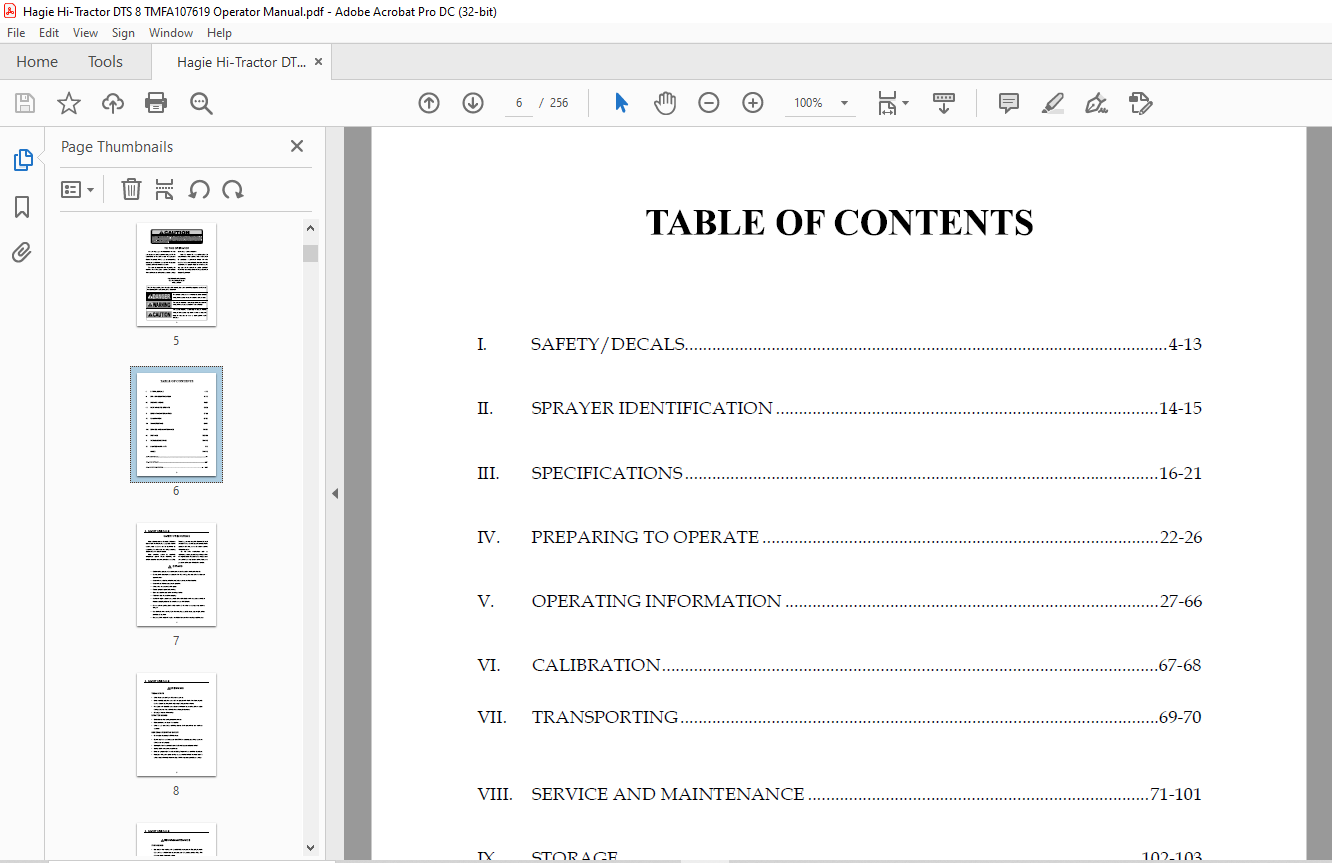Open the Attachments paperclip icon
This screenshot has height=863, width=1332.
[22, 252]
